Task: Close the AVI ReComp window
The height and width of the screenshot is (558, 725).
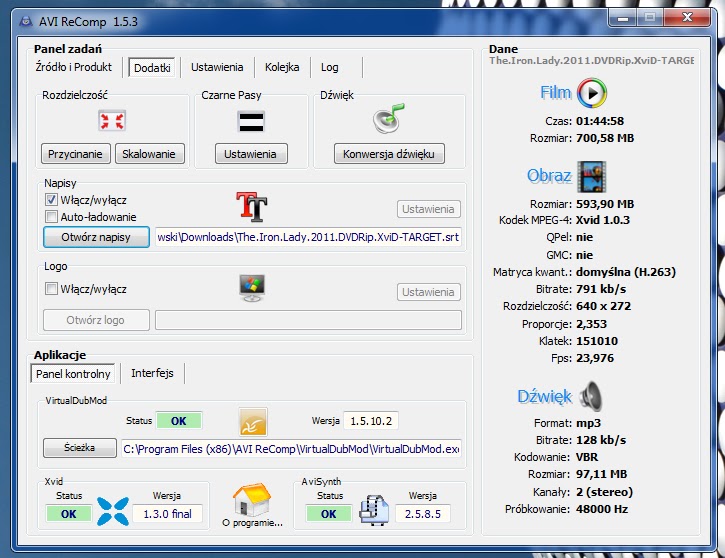Action: click(687, 18)
